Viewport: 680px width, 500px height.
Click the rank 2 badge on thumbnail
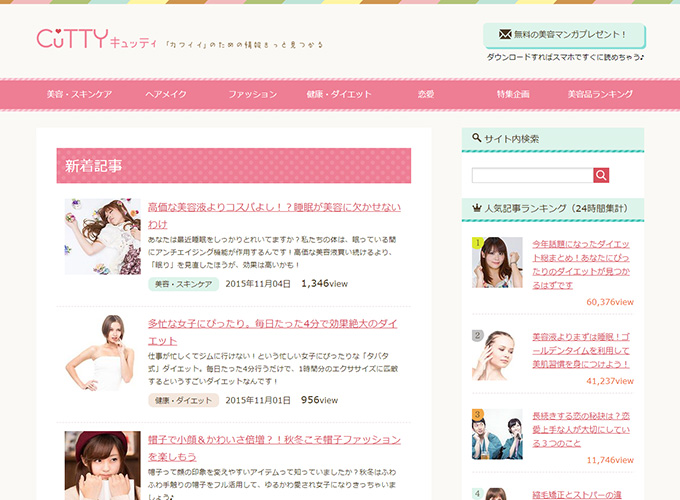pos(477,336)
